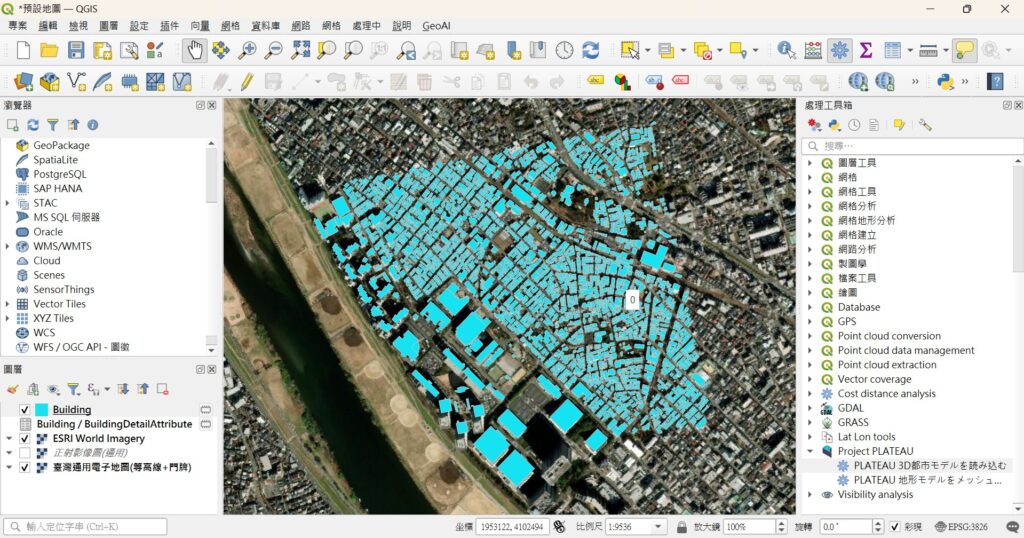Select the Pan Map hand tool
1024x538 pixels.
(195, 50)
